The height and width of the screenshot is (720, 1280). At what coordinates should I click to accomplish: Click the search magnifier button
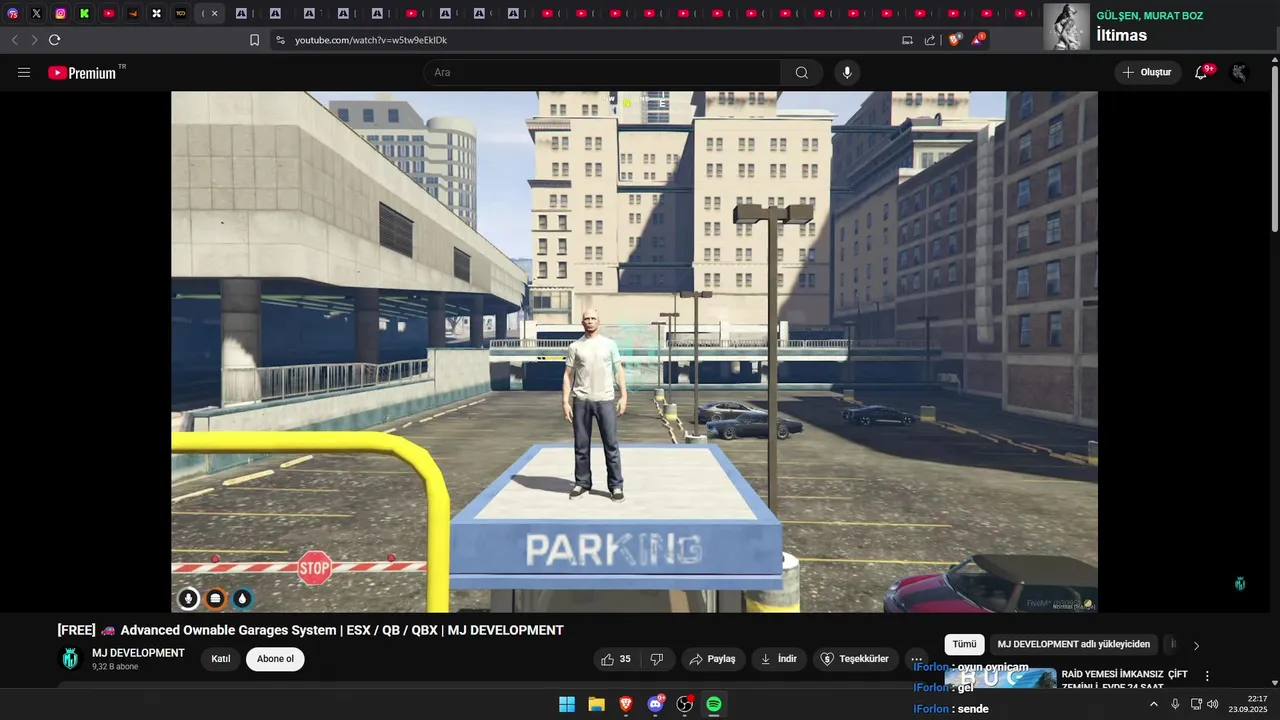pos(802,73)
